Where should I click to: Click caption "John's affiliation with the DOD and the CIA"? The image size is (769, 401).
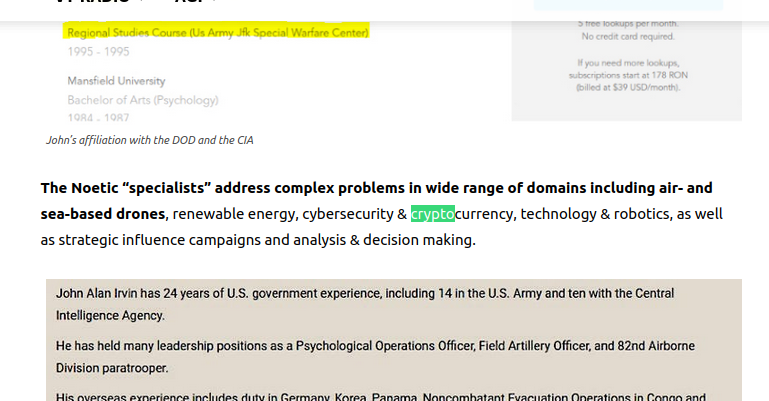click(x=150, y=140)
